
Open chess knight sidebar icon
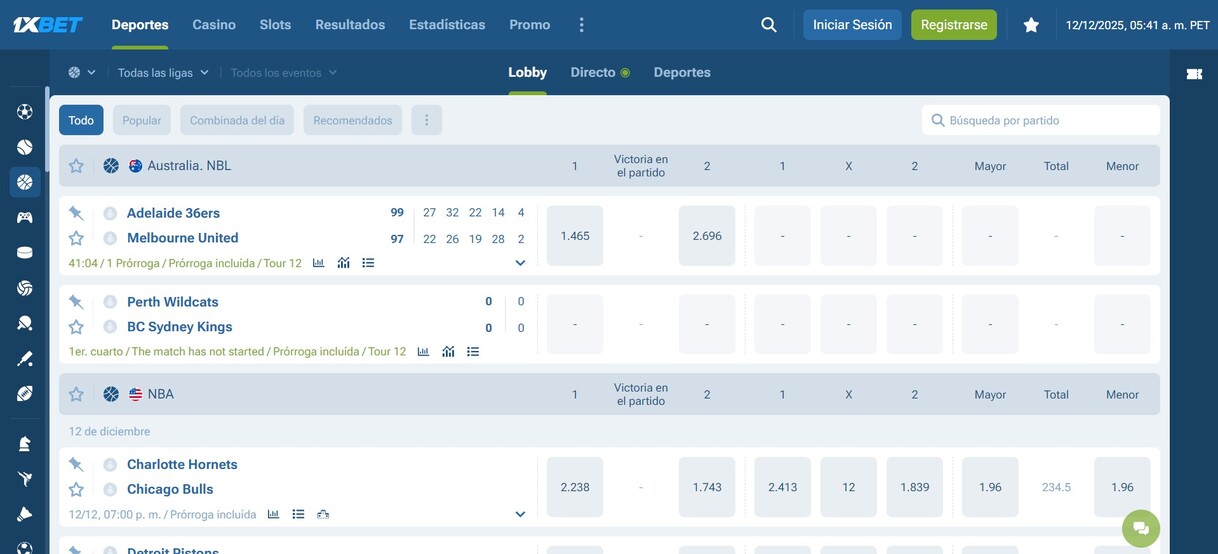24,443
